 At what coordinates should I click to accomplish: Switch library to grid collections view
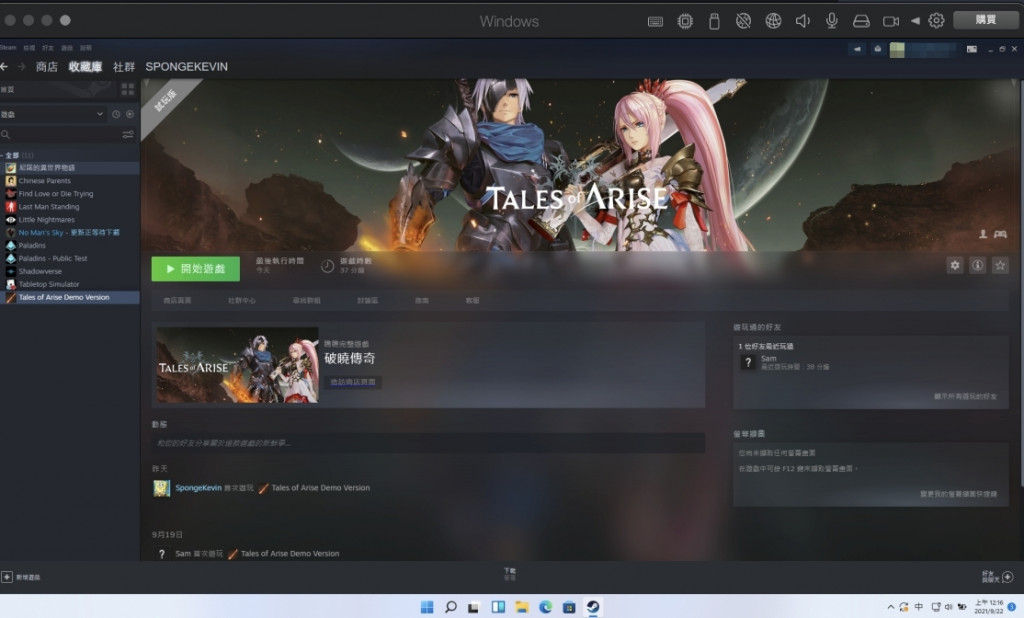click(x=128, y=89)
